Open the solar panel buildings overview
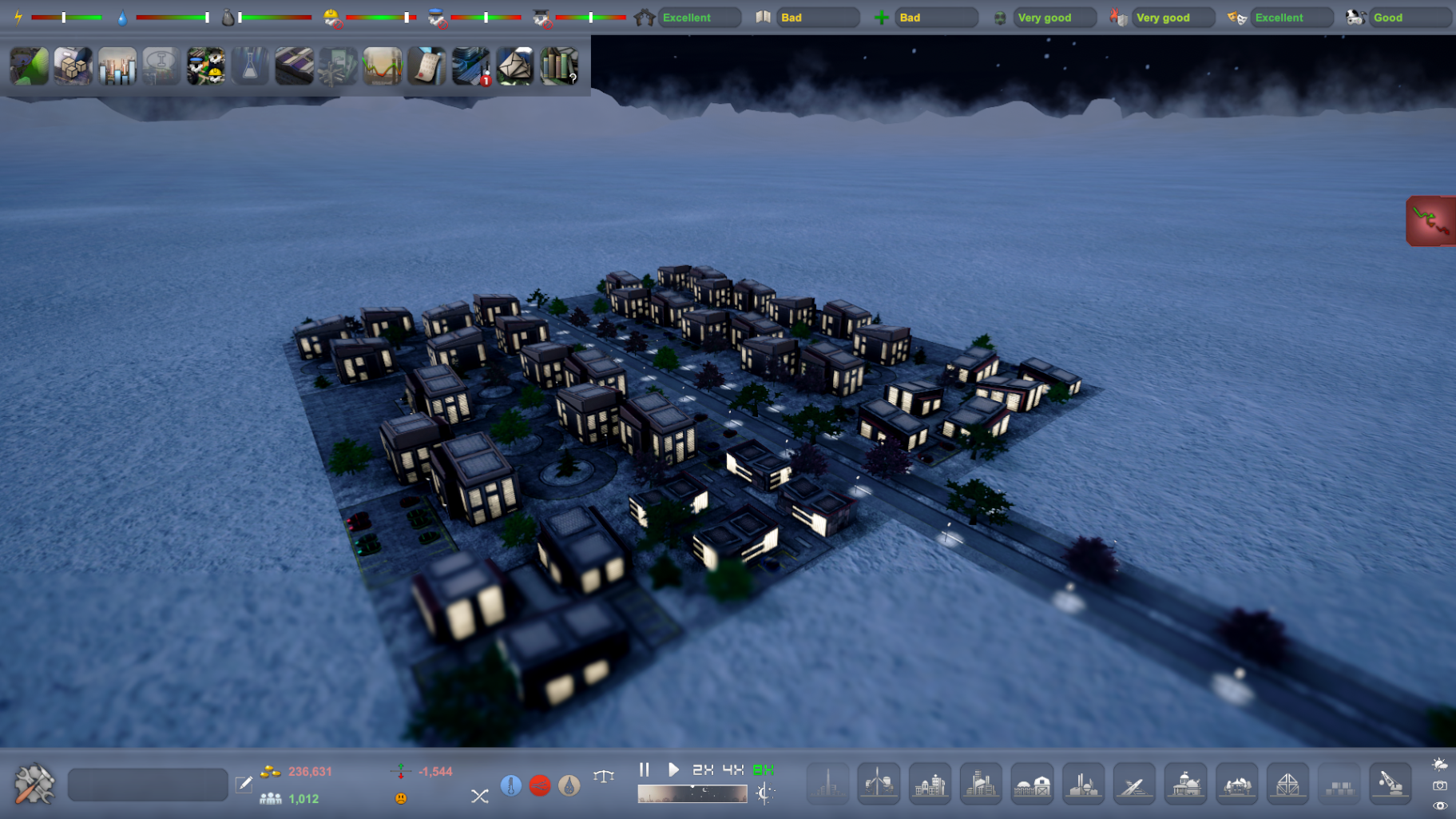The height and width of the screenshot is (819, 1456). coord(294,66)
